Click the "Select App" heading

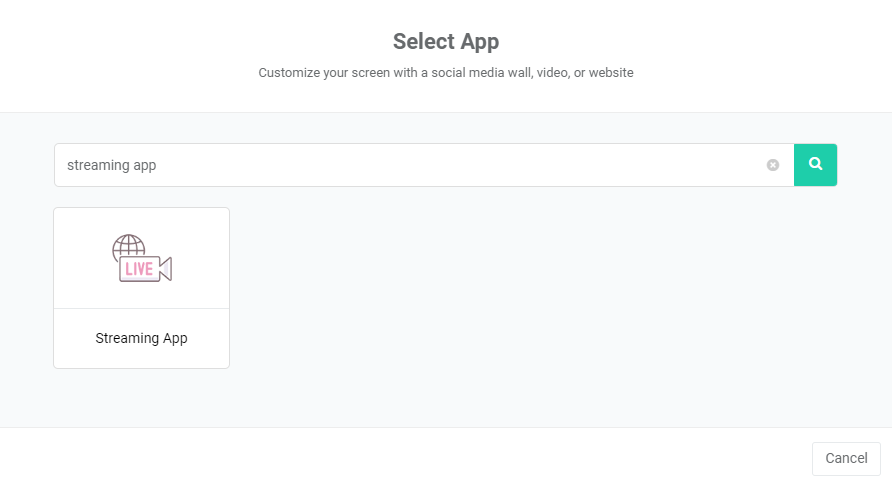[x=446, y=41]
